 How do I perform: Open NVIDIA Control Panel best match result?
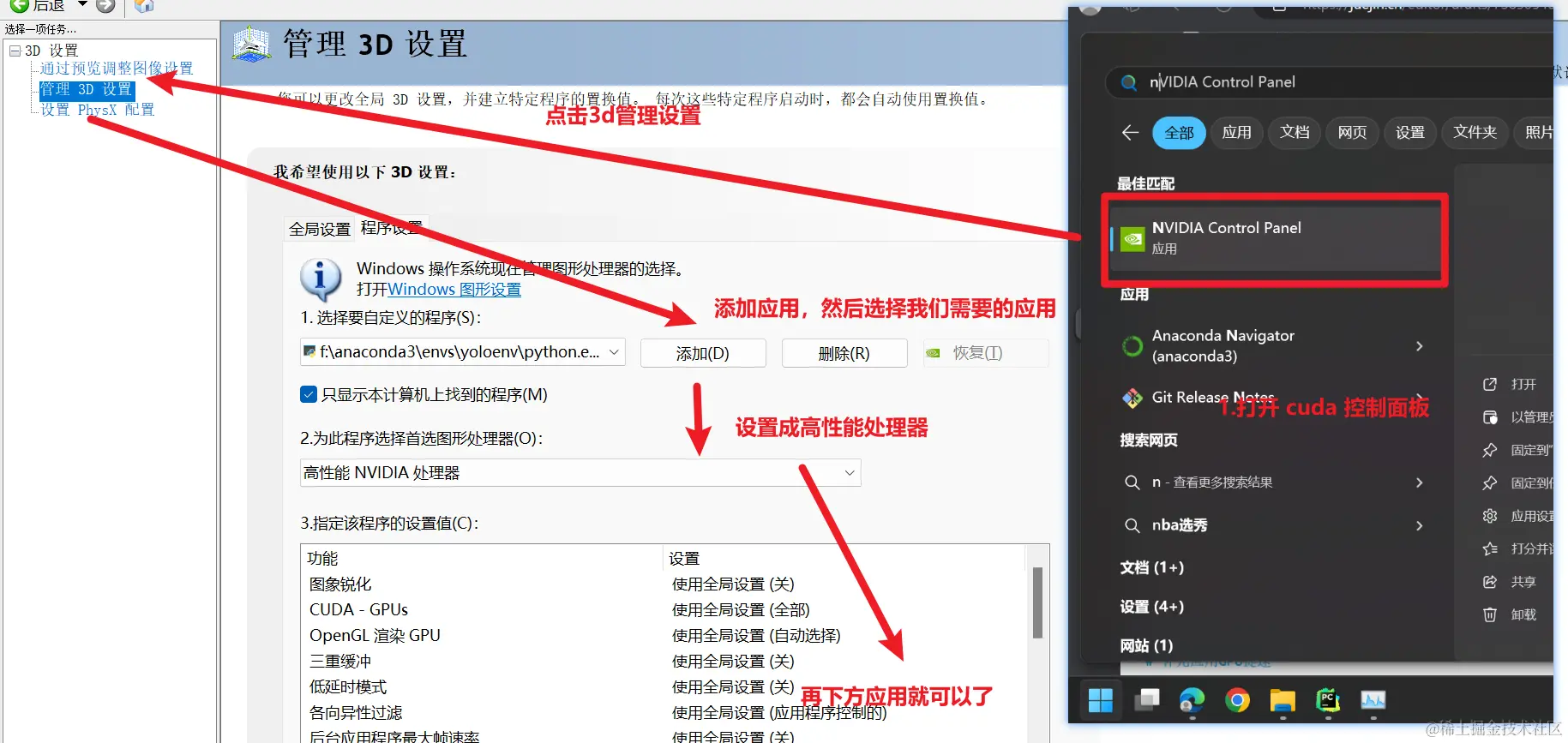(1276, 239)
